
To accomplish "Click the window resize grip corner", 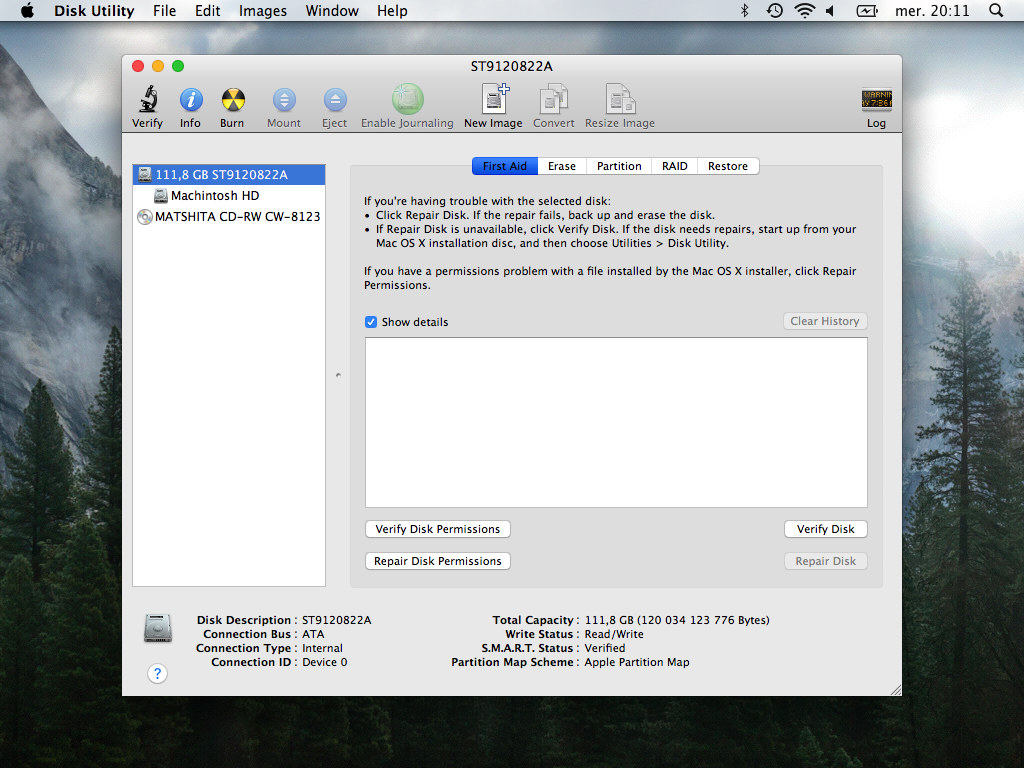I will pos(895,690).
